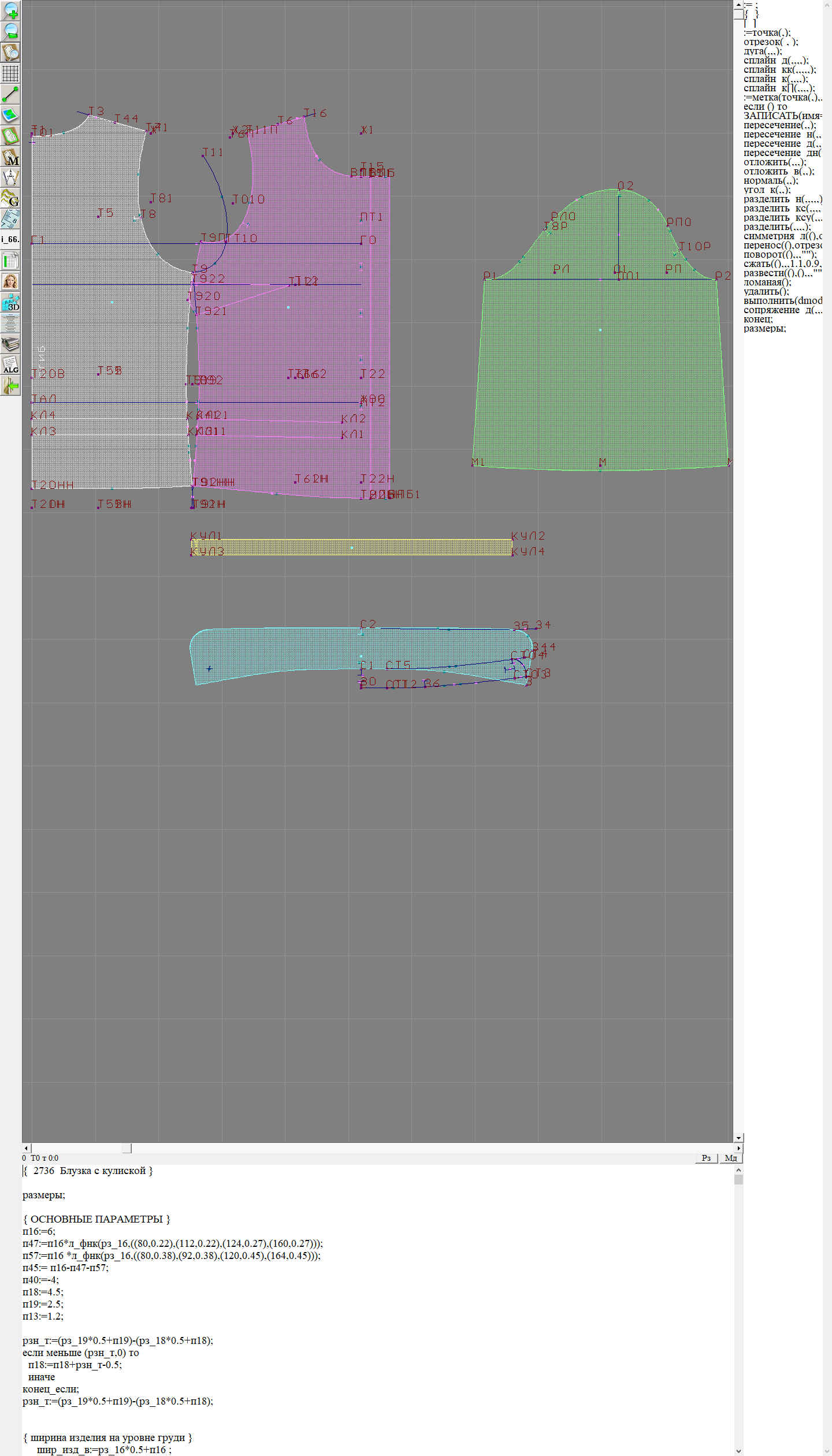This screenshot has width=832, height=1456.
Task: Click the zoom in magnifier icon
Action: 10,10
